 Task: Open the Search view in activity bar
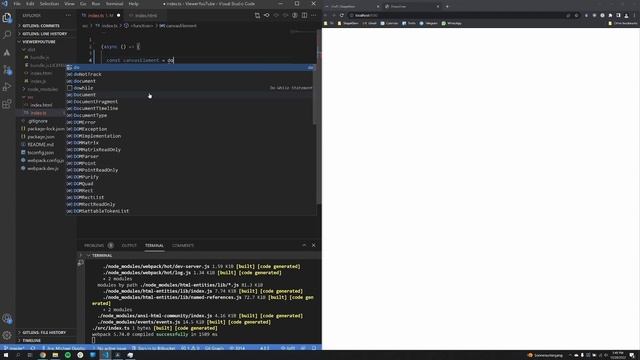point(7,35)
